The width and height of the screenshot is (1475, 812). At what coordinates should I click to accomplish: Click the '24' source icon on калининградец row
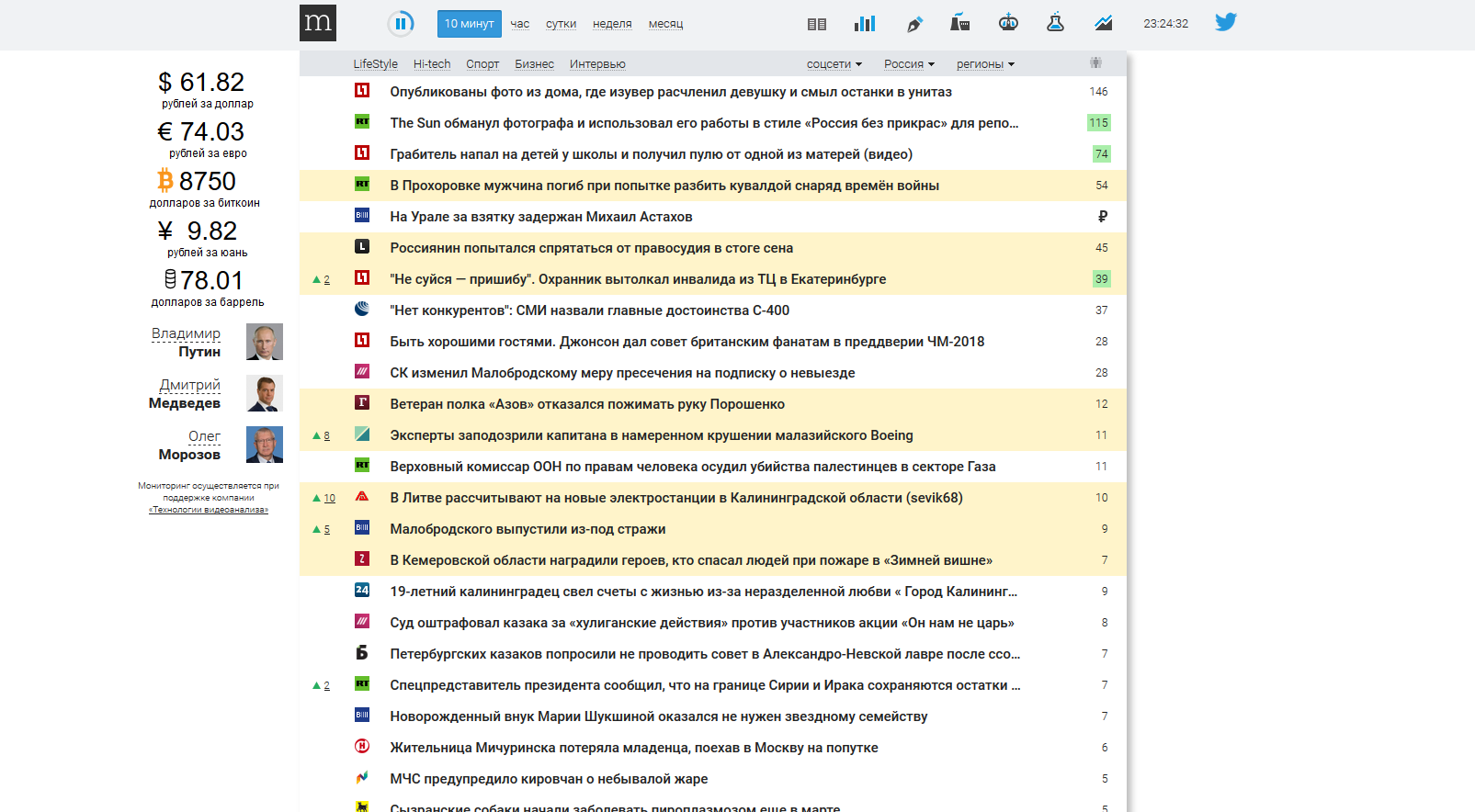coord(362,590)
